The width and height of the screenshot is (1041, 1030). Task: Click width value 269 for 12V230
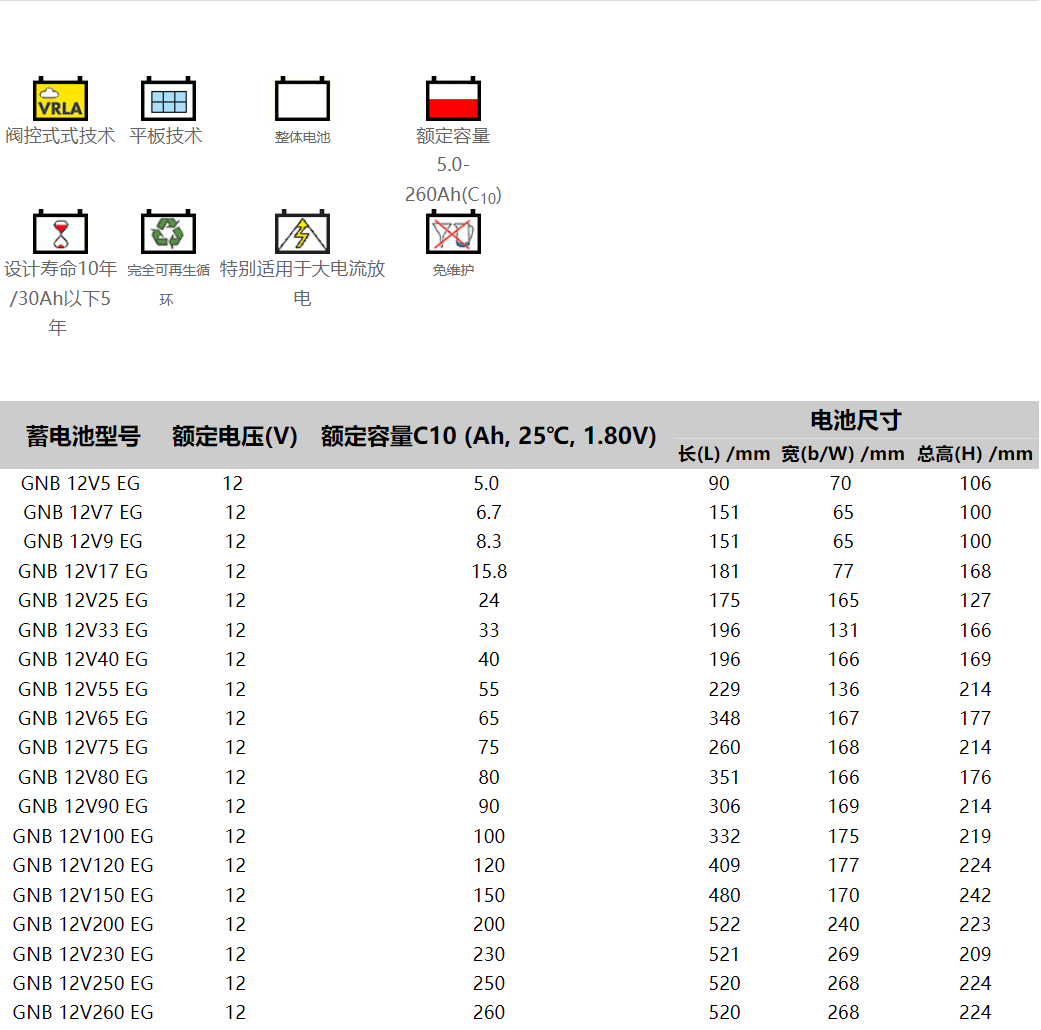tap(843, 954)
